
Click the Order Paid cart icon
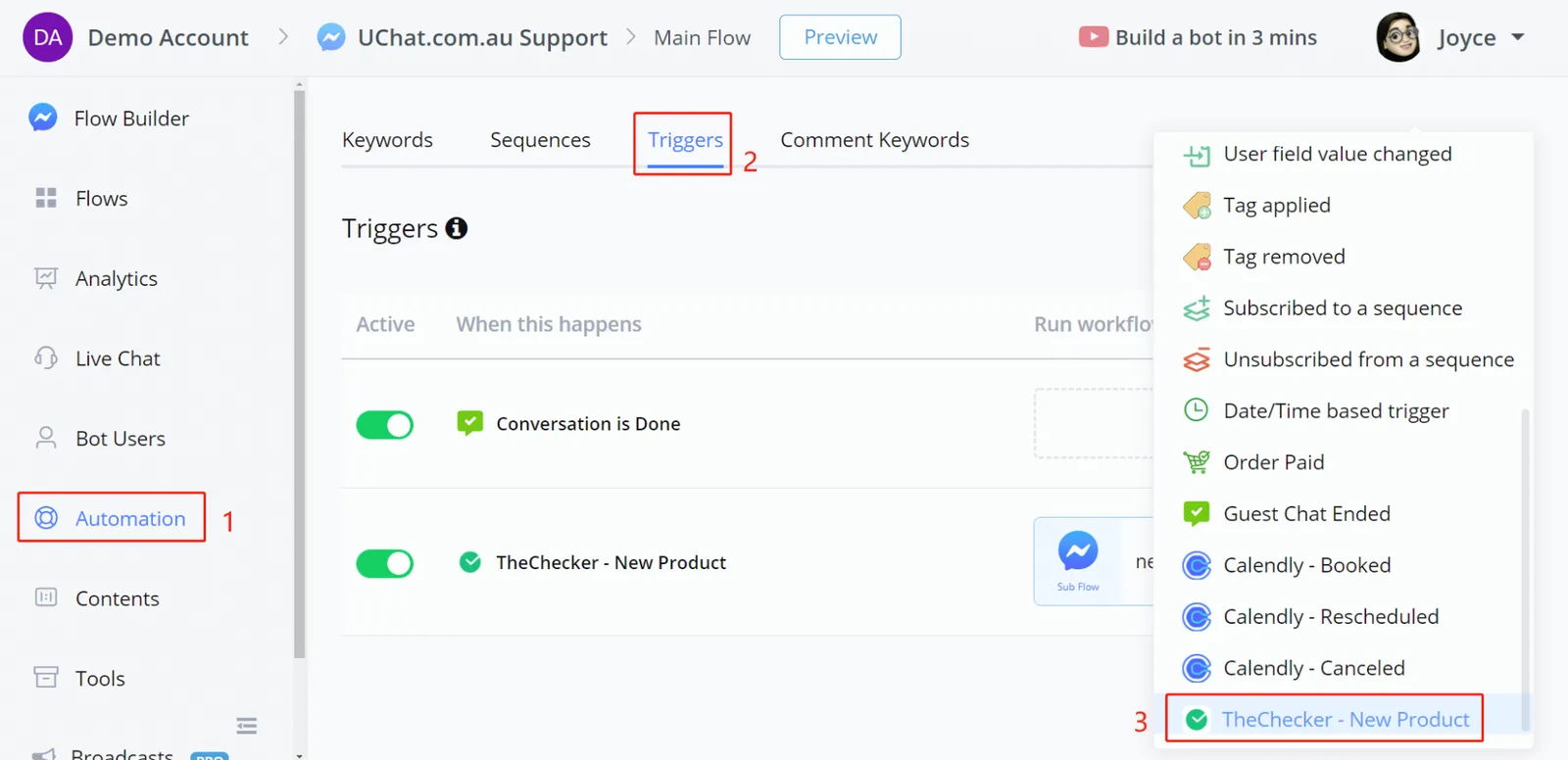[1197, 462]
